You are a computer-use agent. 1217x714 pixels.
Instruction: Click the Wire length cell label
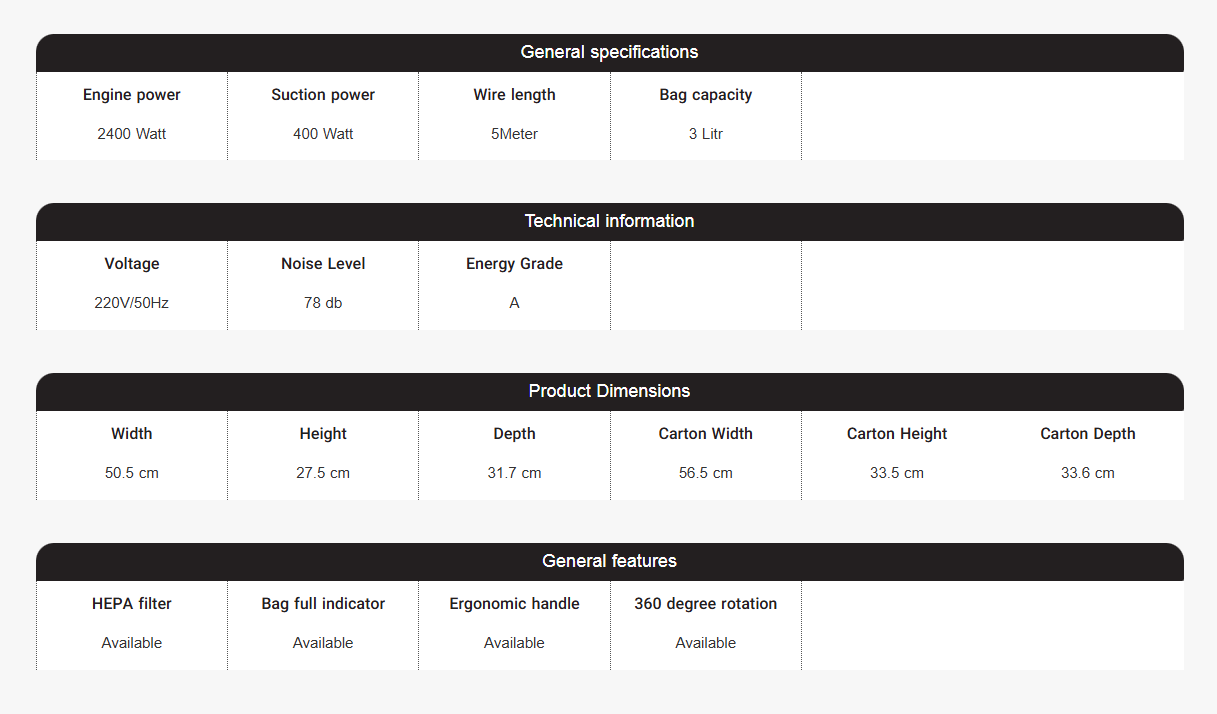(514, 95)
